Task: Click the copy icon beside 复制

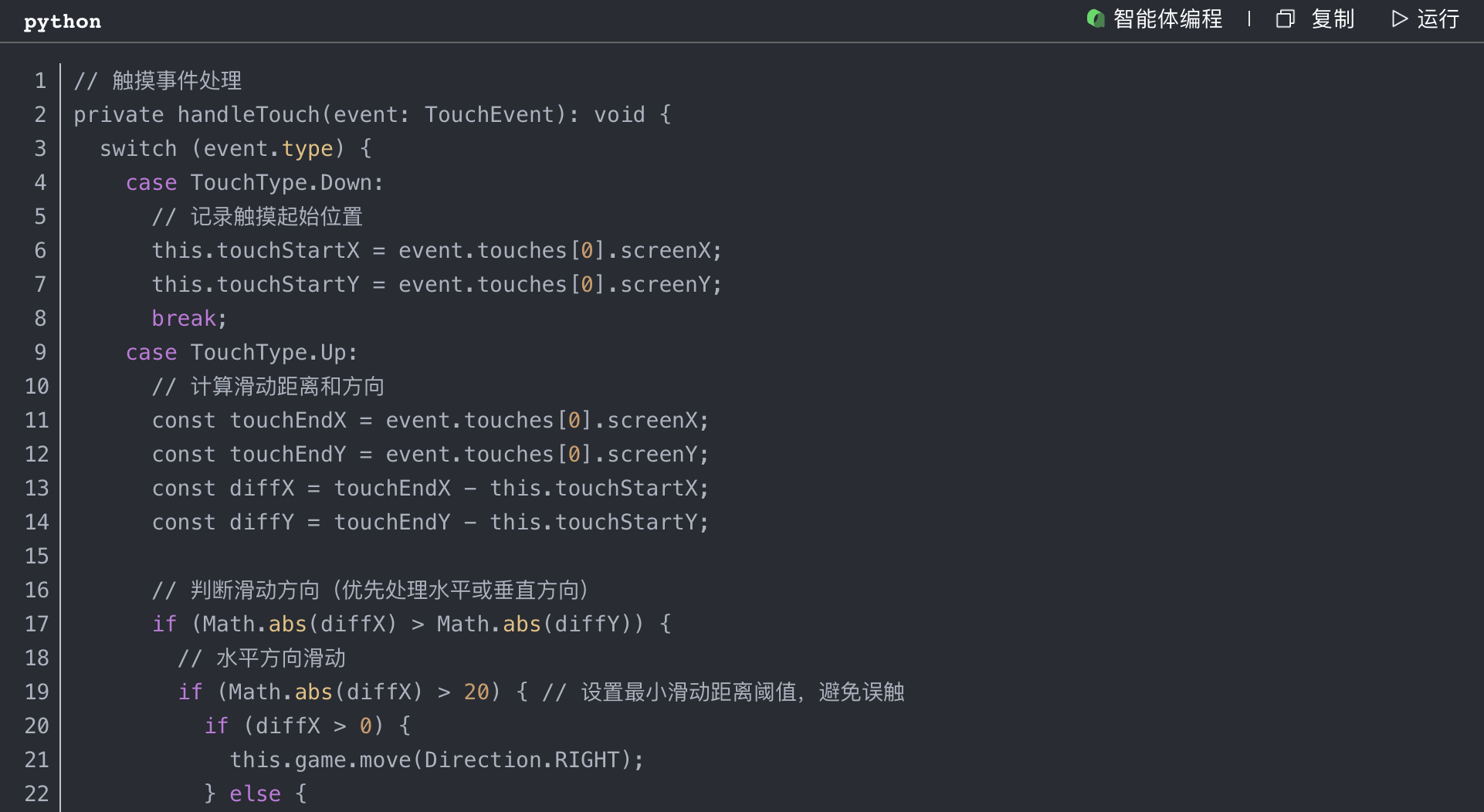Action: 1285,19
